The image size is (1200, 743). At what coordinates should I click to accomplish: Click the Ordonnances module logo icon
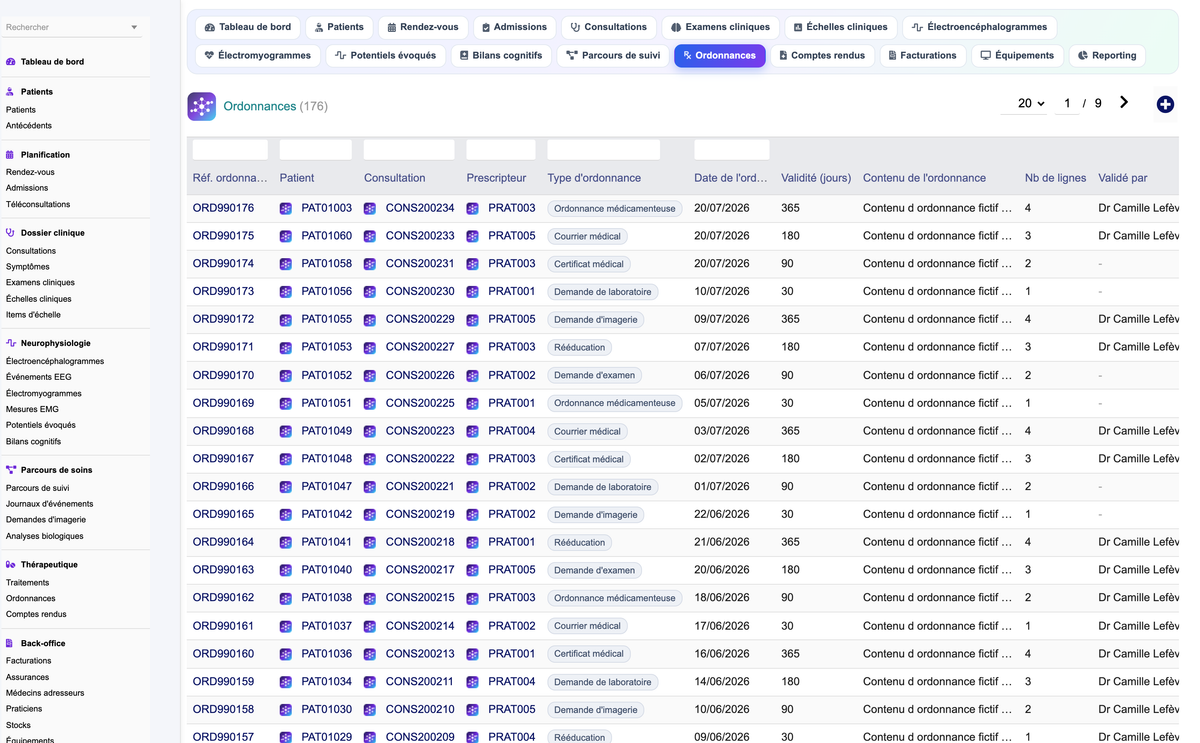[202, 106]
